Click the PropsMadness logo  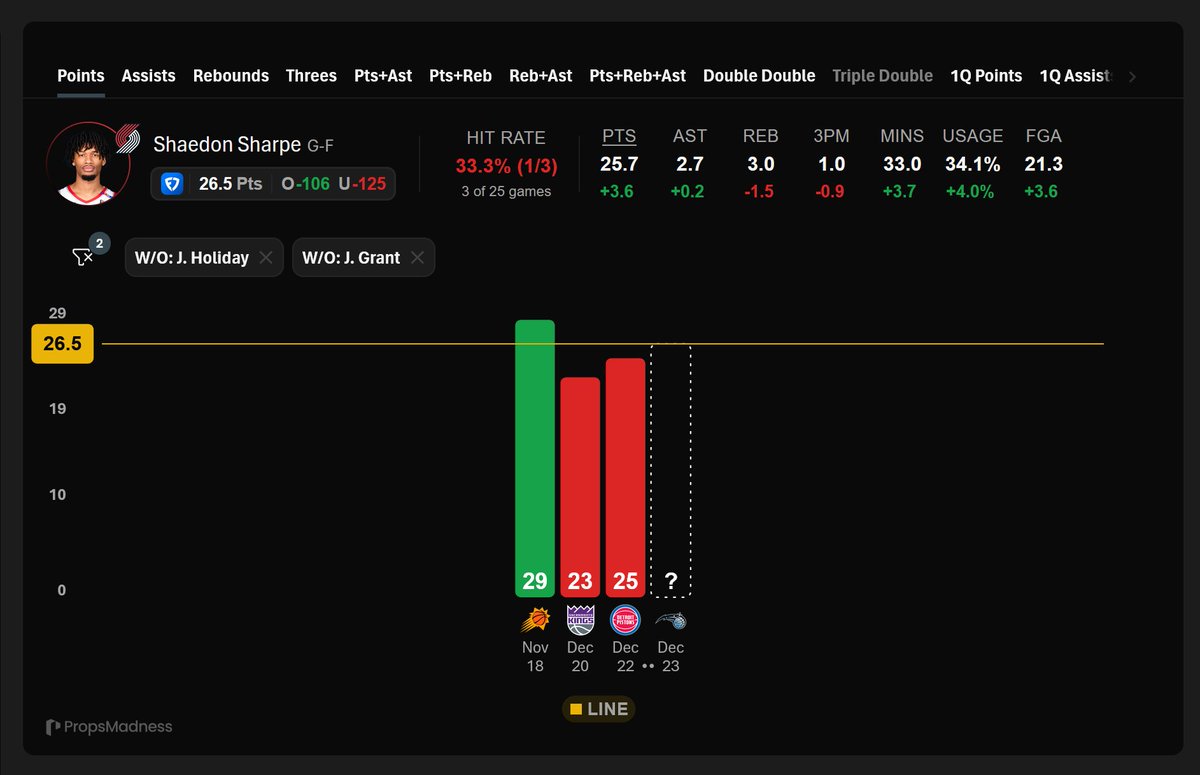pyautogui.click(x=109, y=727)
